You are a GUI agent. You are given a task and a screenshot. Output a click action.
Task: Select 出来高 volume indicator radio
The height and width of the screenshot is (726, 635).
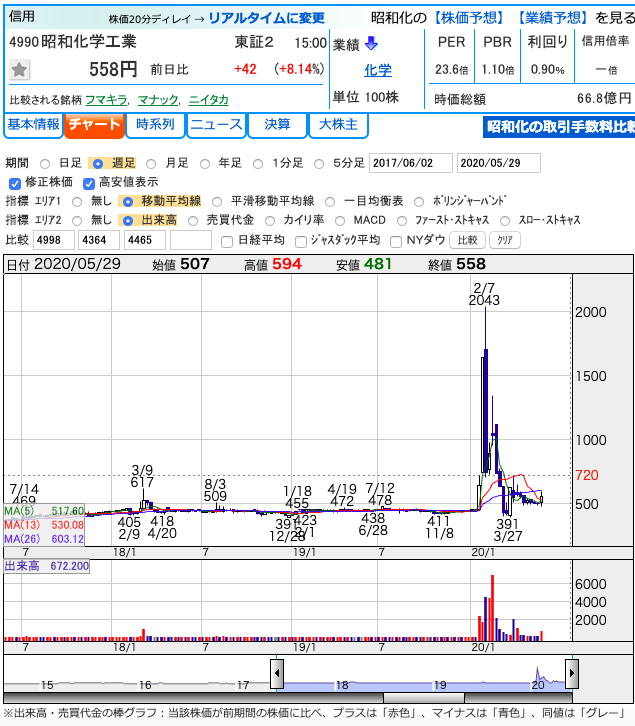[x=128, y=221]
